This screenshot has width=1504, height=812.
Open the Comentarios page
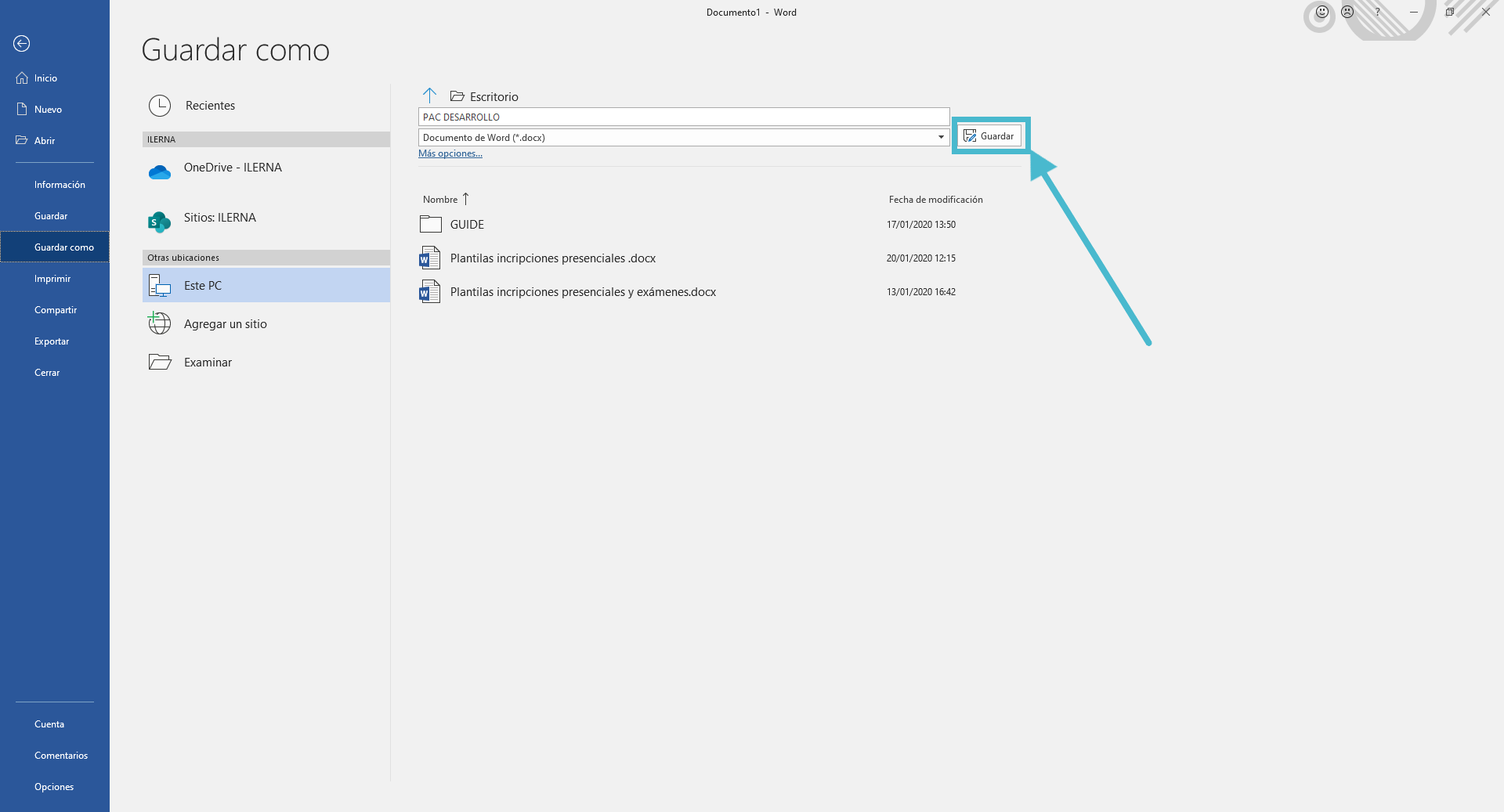pos(61,756)
